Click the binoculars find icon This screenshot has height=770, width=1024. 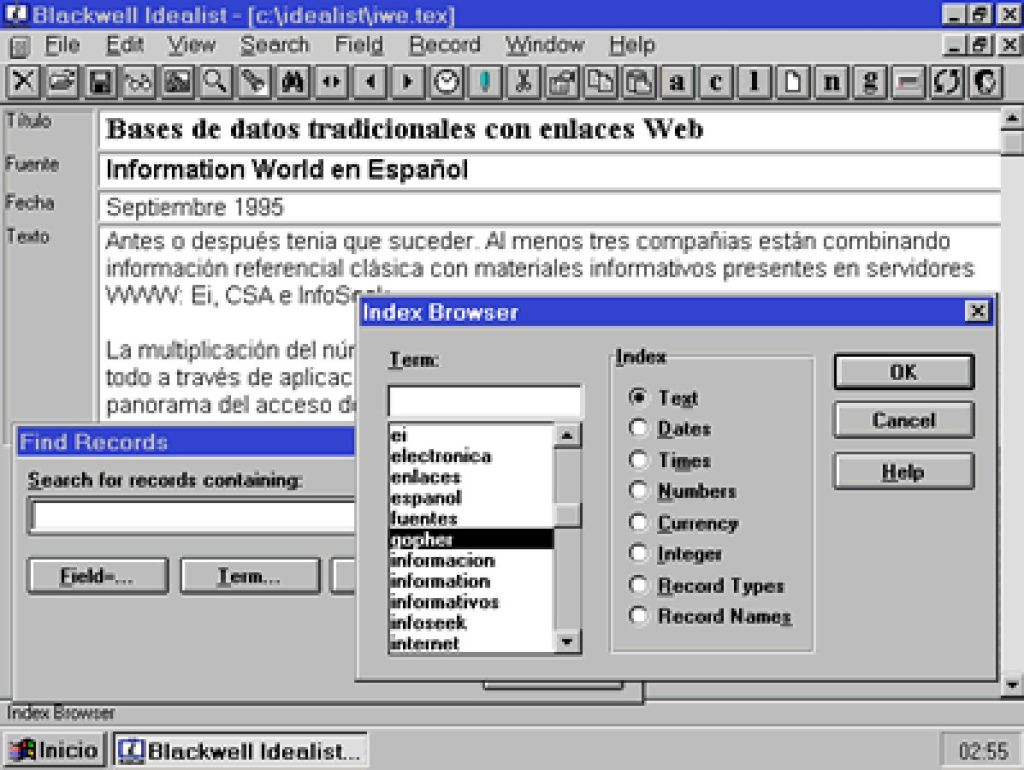point(292,82)
